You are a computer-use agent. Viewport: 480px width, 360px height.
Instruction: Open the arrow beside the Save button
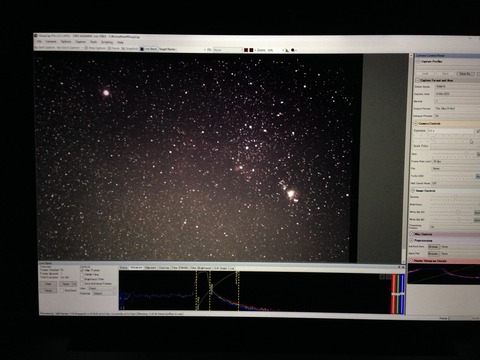pyautogui.click(x=75, y=284)
